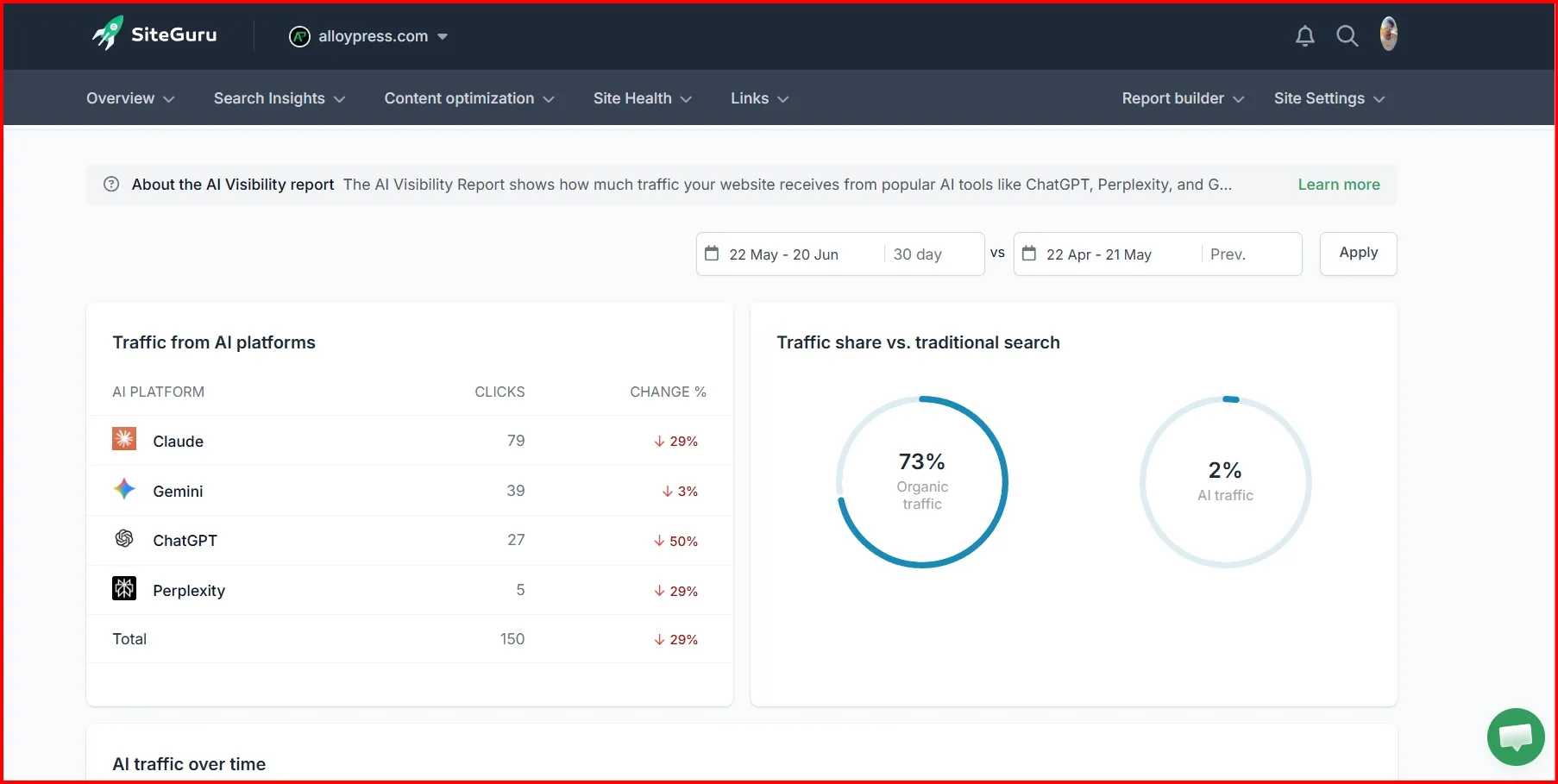The height and width of the screenshot is (784, 1558).
Task: Click the AI PLATFORM column header
Action: click(159, 392)
